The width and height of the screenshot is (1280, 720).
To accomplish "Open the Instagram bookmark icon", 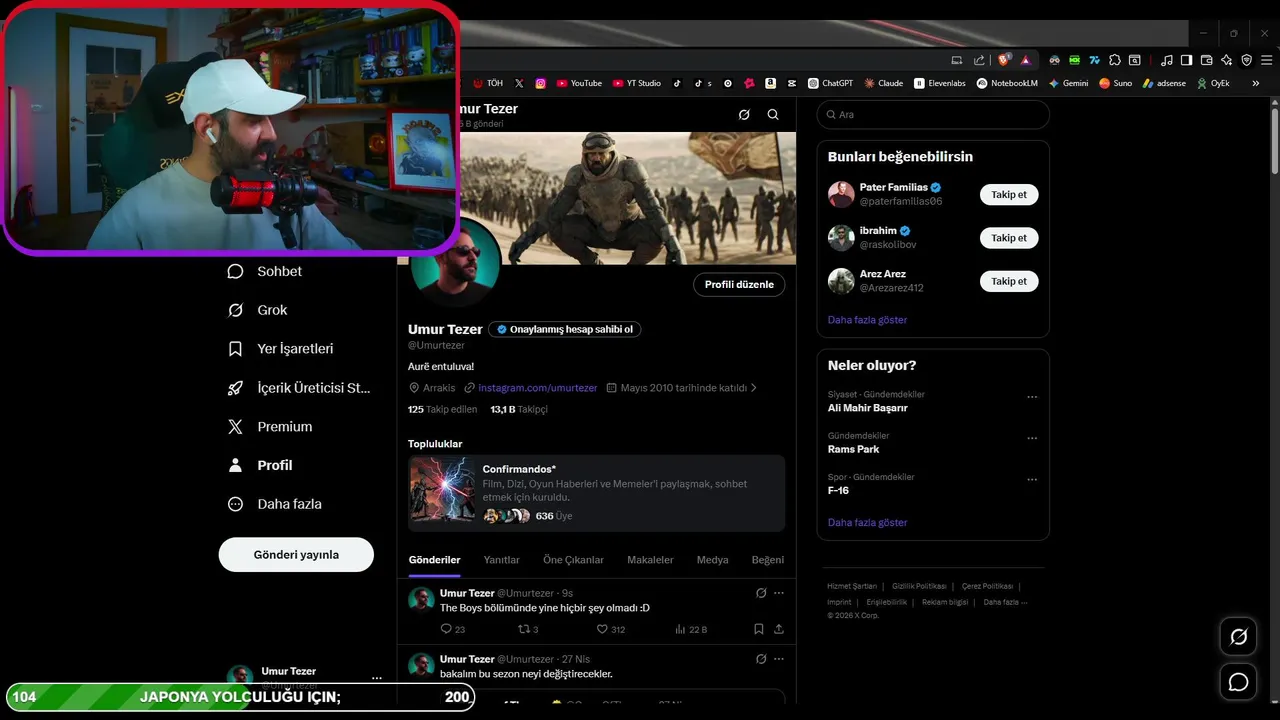I will pyautogui.click(x=541, y=83).
